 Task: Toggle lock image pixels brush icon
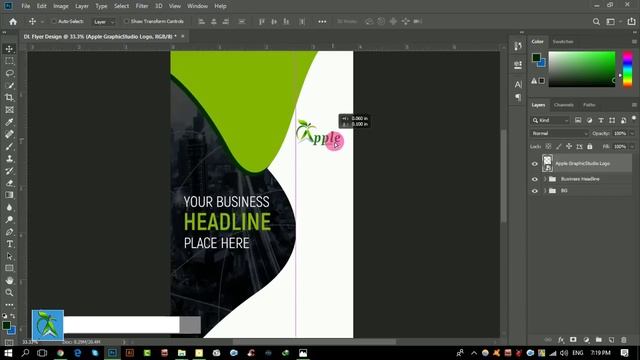point(558,147)
